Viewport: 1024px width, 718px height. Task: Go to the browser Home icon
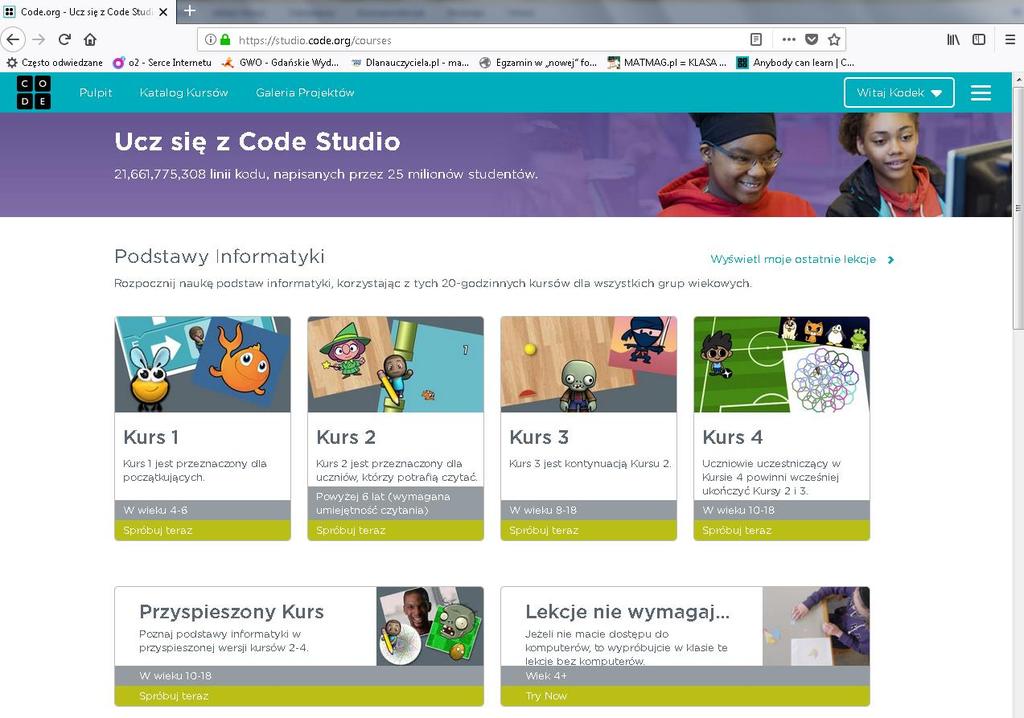90,40
